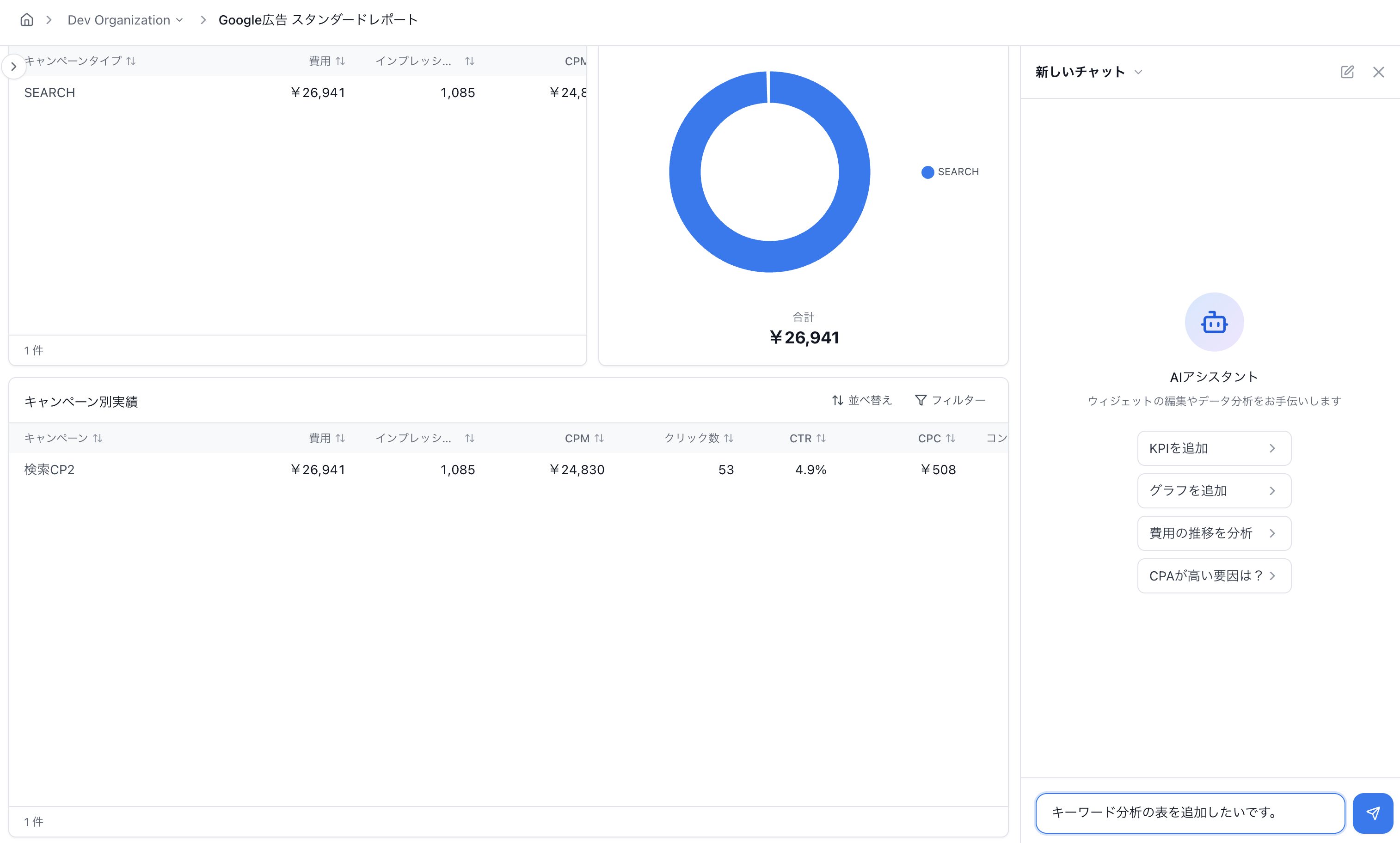Open the 新しいチャット dropdown
The image size is (1400, 843).
pyautogui.click(x=1089, y=72)
